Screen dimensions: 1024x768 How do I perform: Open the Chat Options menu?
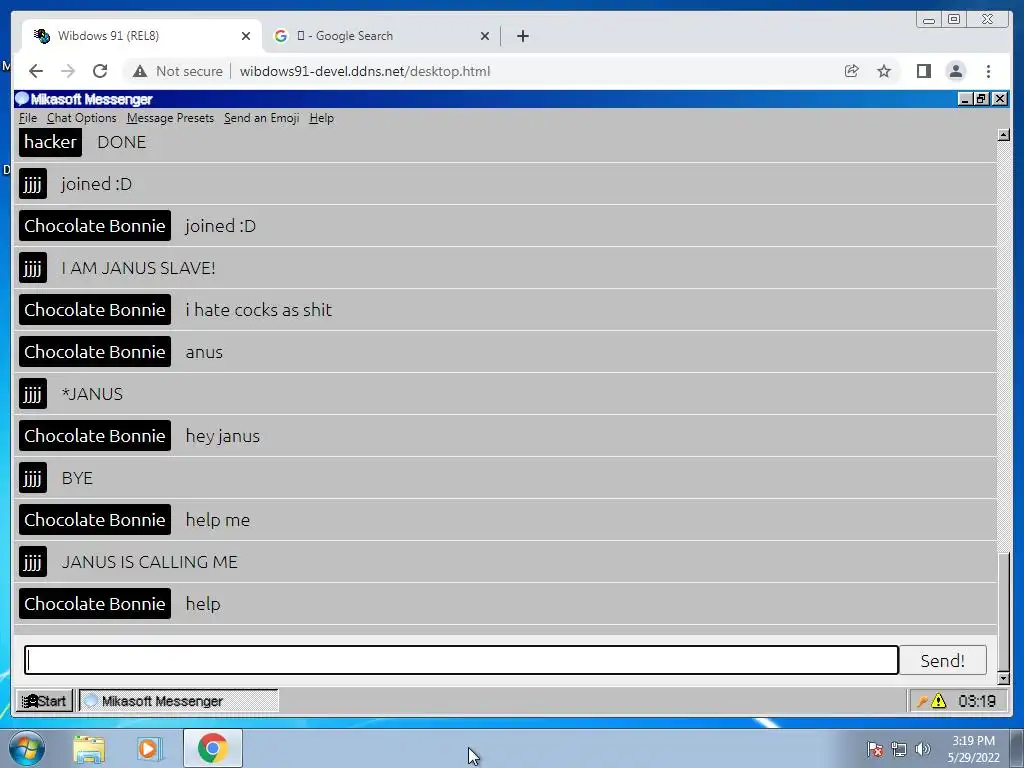(82, 118)
